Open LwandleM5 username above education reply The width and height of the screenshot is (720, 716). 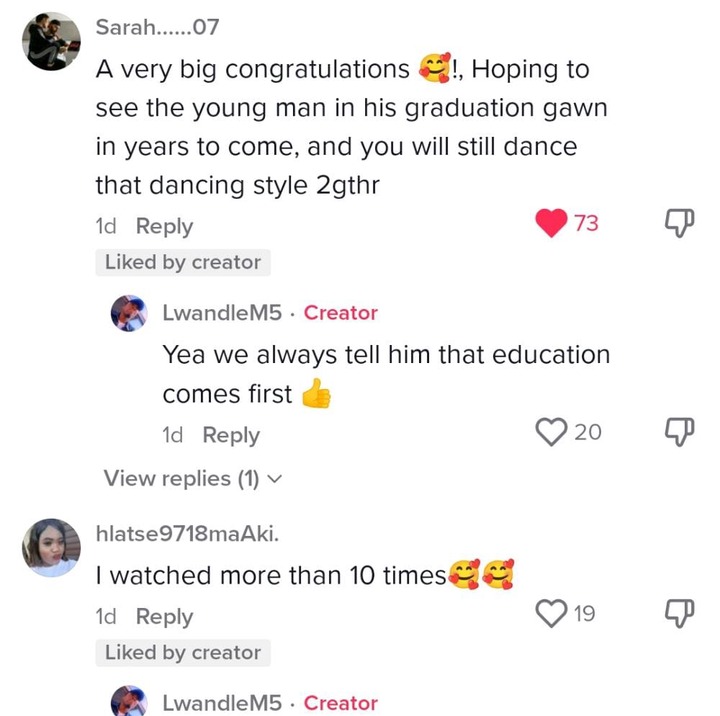point(222,313)
